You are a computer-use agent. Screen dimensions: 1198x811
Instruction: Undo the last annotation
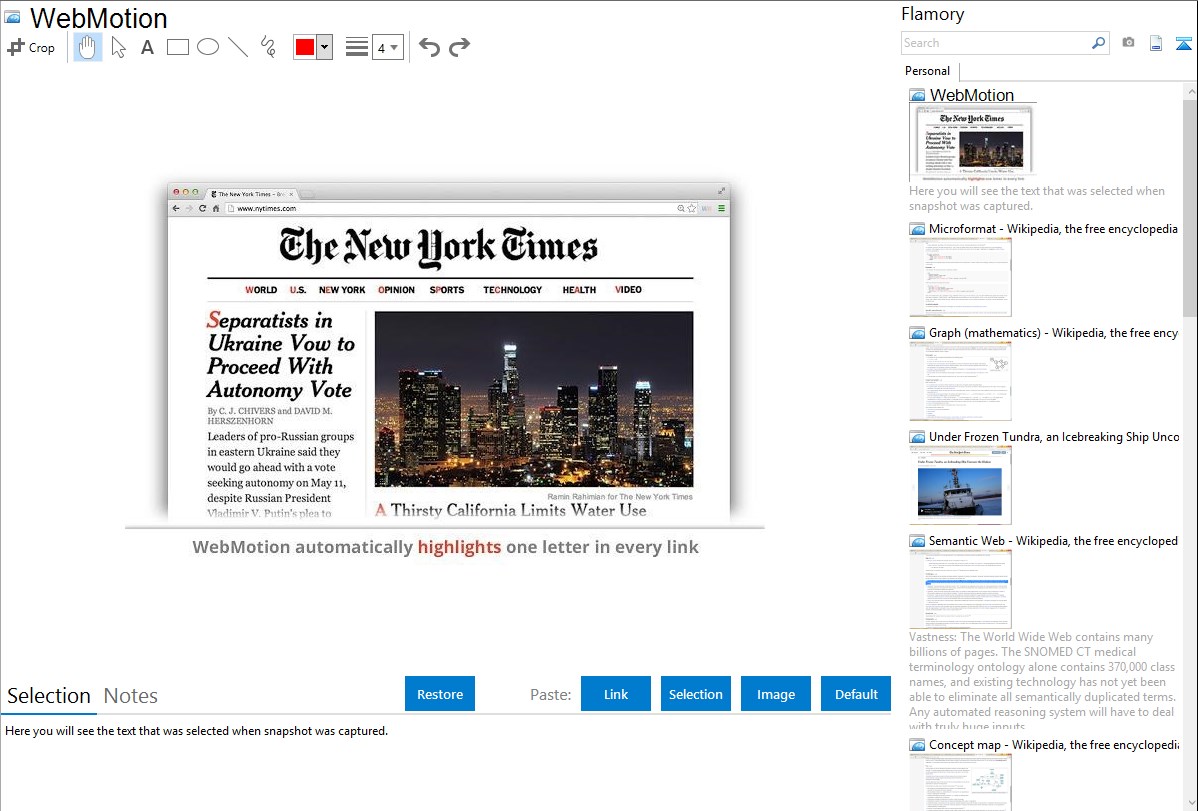429,47
